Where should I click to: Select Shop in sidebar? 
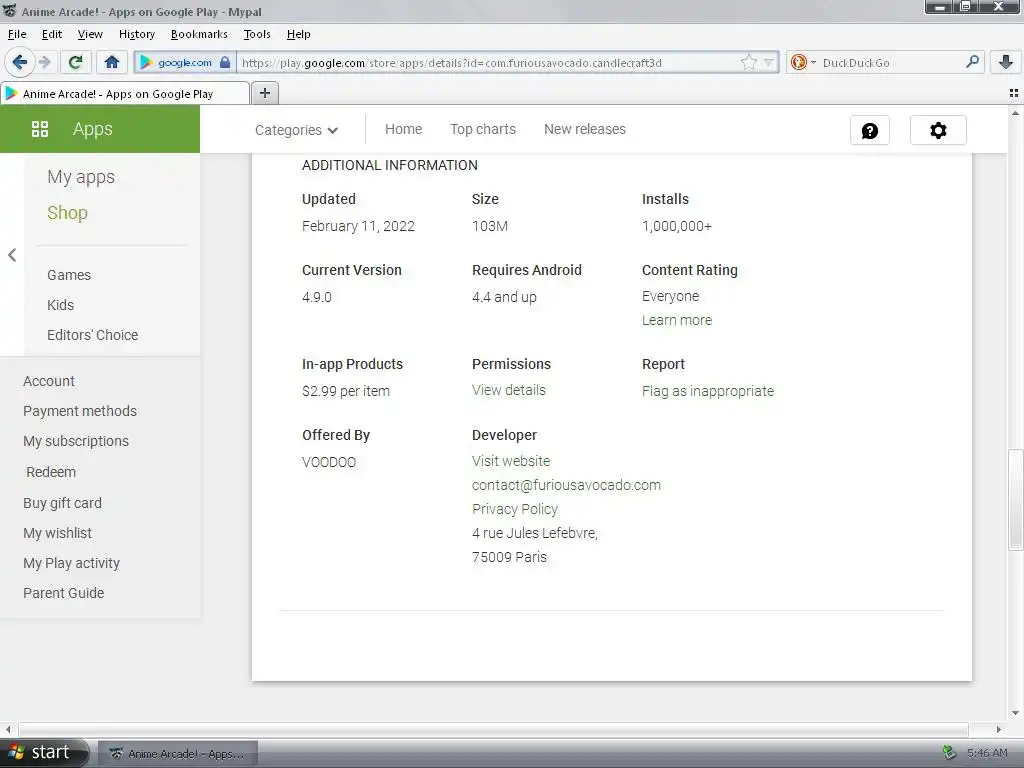point(67,213)
